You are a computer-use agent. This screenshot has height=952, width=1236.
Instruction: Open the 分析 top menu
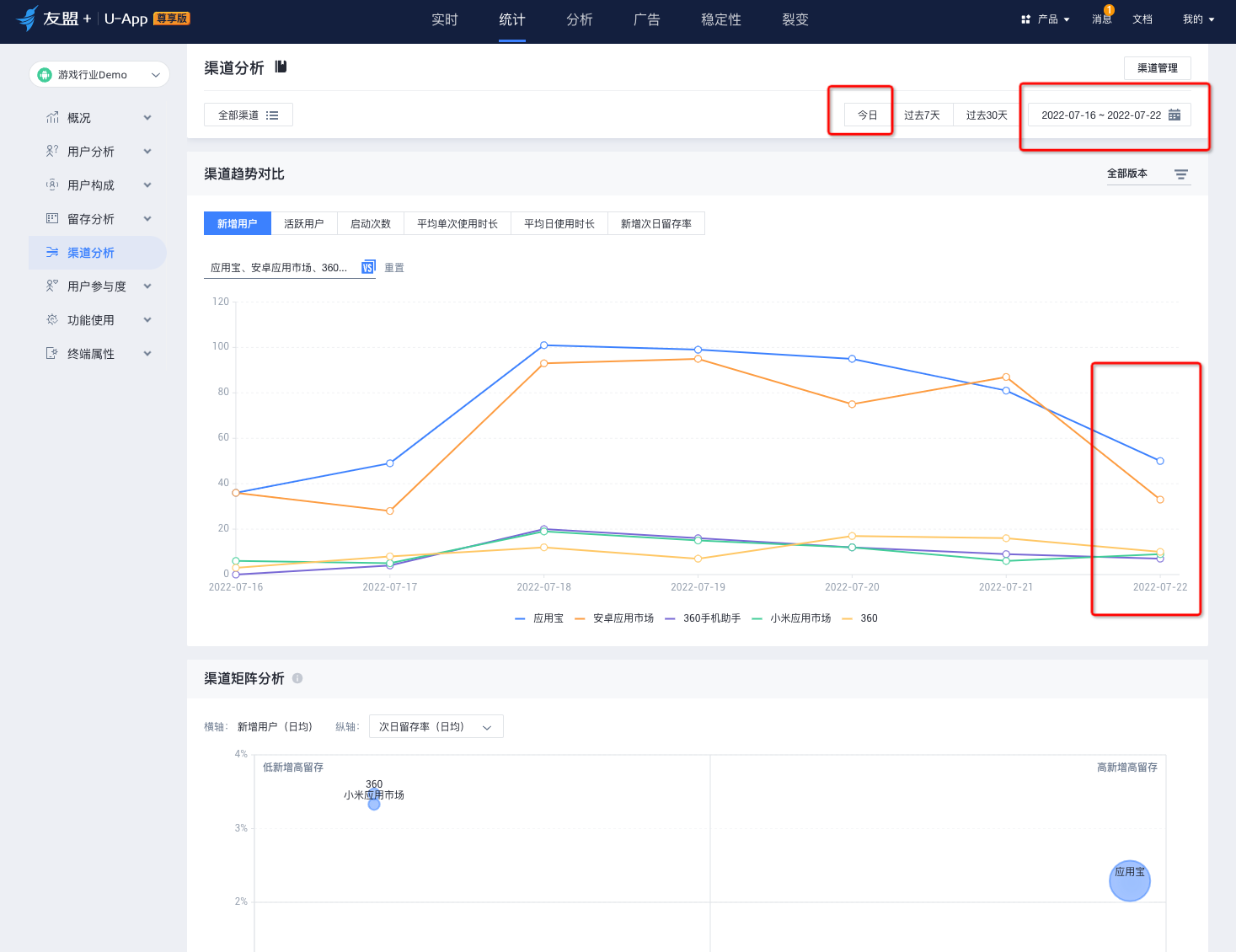coord(580,19)
